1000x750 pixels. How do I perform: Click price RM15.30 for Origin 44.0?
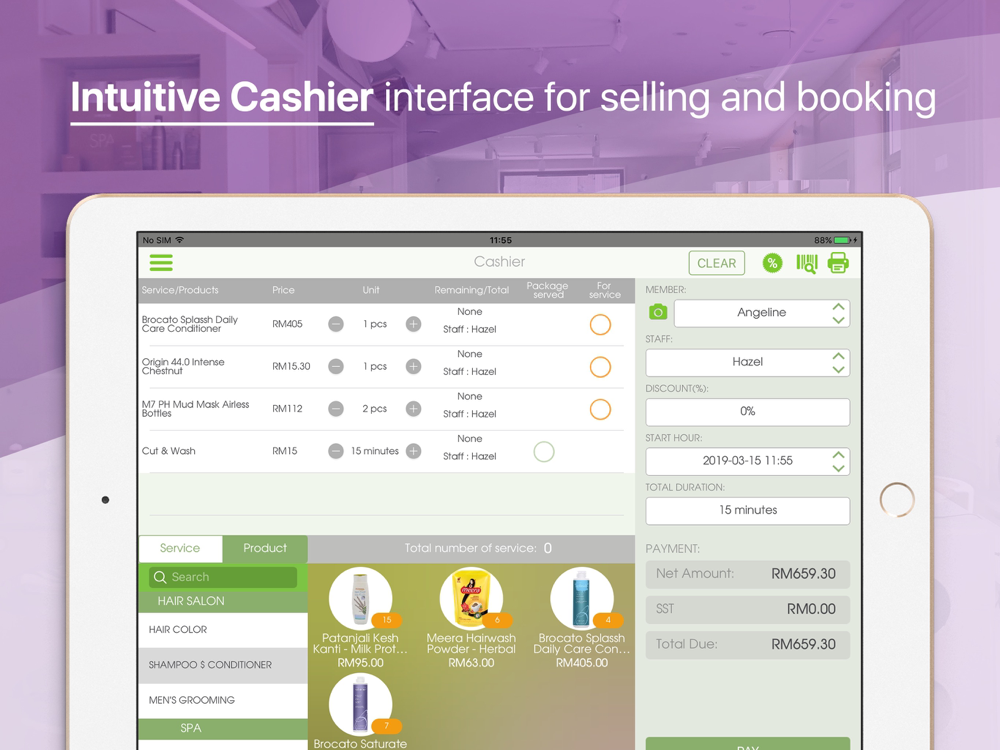291,367
